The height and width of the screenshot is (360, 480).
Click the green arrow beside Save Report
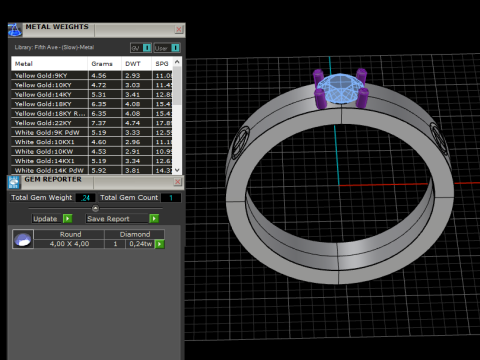coord(154,219)
